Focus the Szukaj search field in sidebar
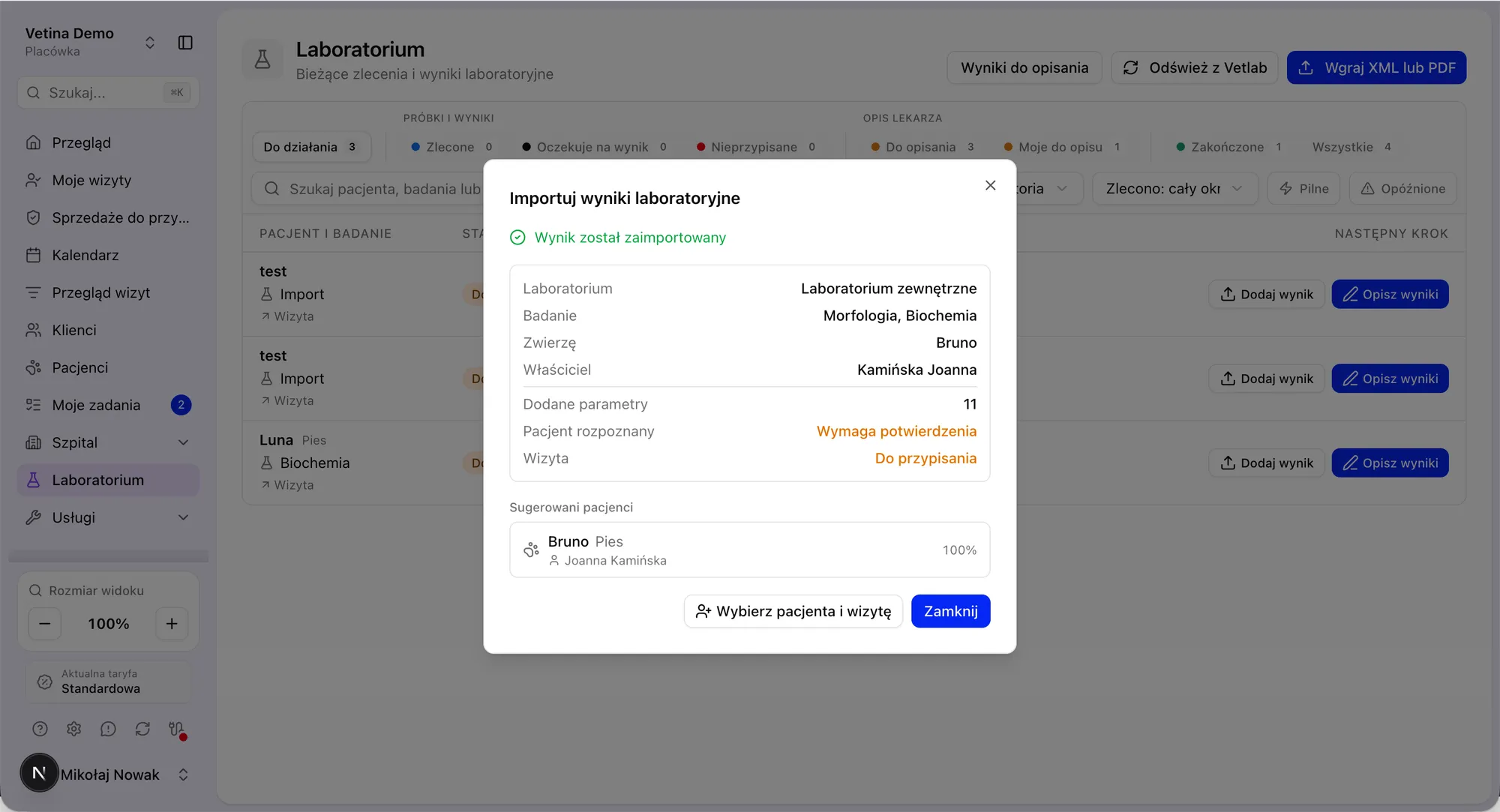The height and width of the screenshot is (812, 1500). (108, 92)
